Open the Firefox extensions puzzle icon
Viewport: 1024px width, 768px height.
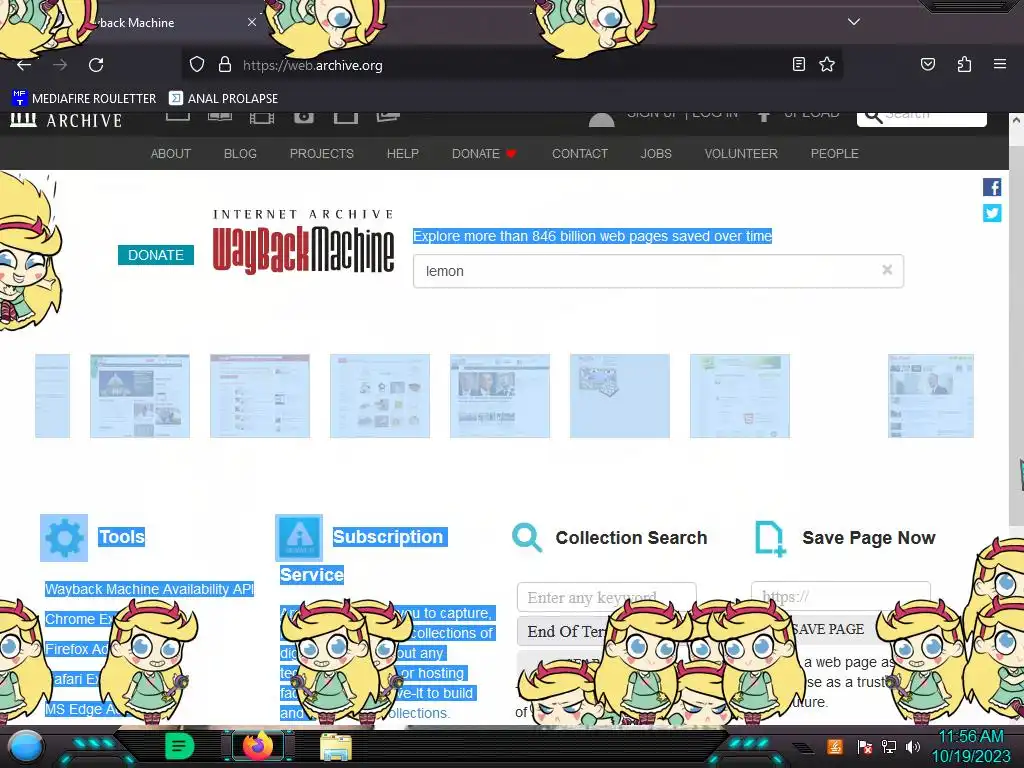click(964, 64)
